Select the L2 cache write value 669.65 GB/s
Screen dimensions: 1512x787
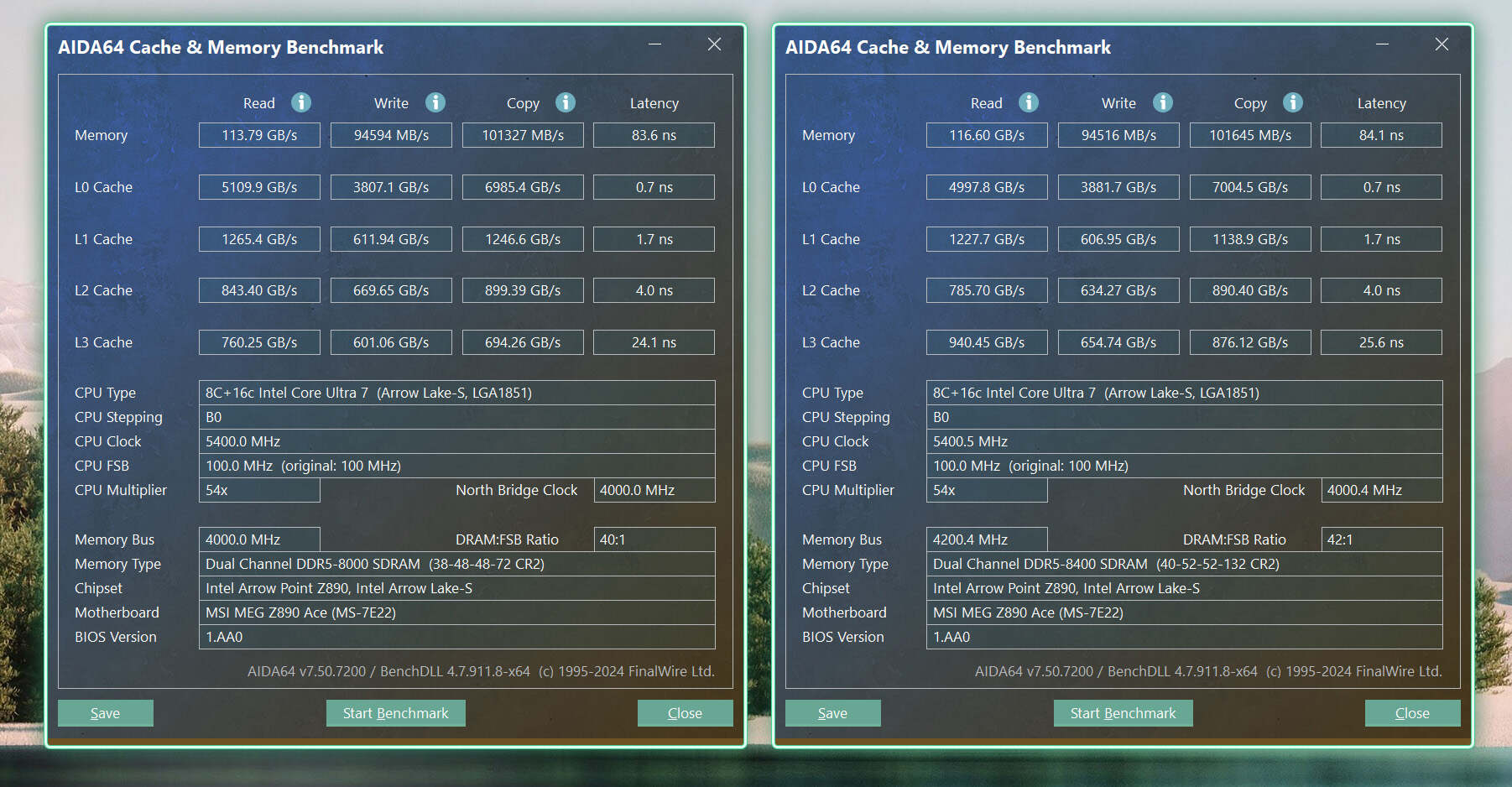[391, 290]
